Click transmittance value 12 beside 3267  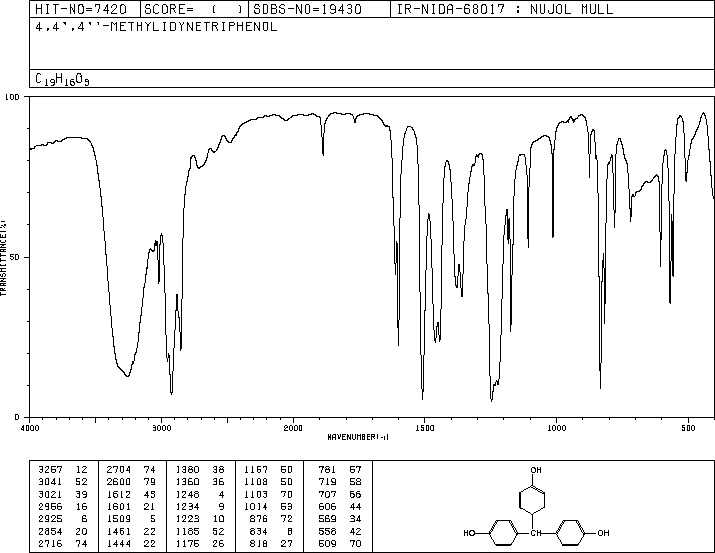[82, 470]
